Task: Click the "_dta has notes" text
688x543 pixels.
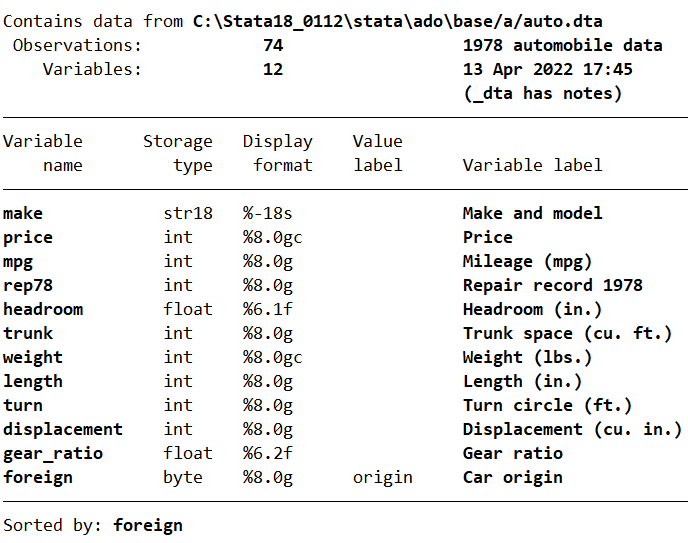Action: click(542, 93)
